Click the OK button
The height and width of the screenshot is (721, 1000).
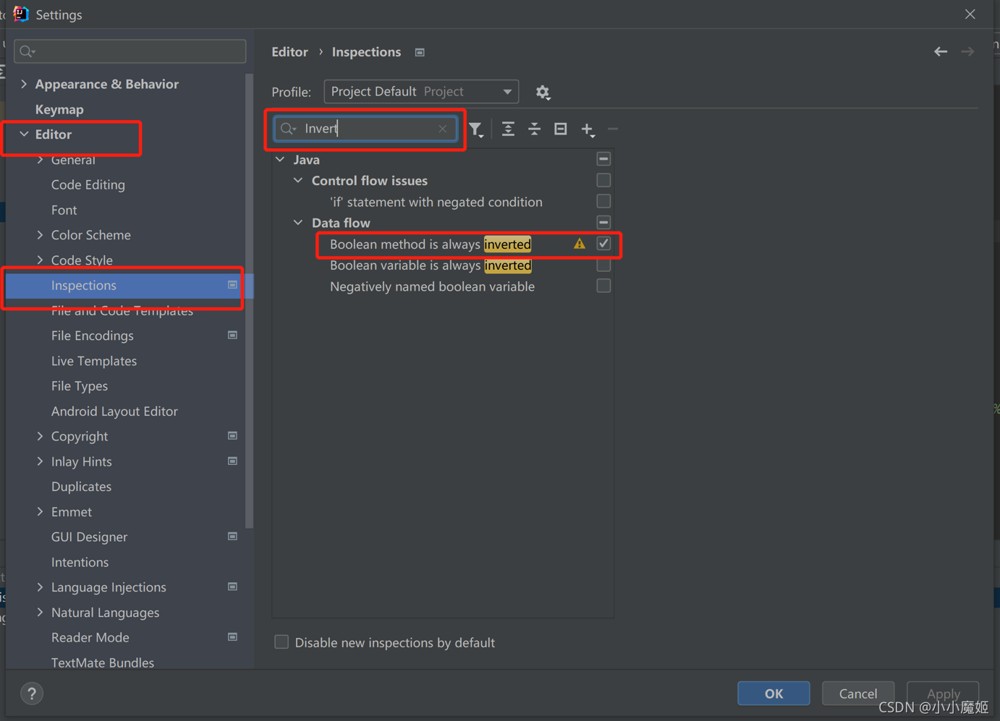tap(774, 693)
